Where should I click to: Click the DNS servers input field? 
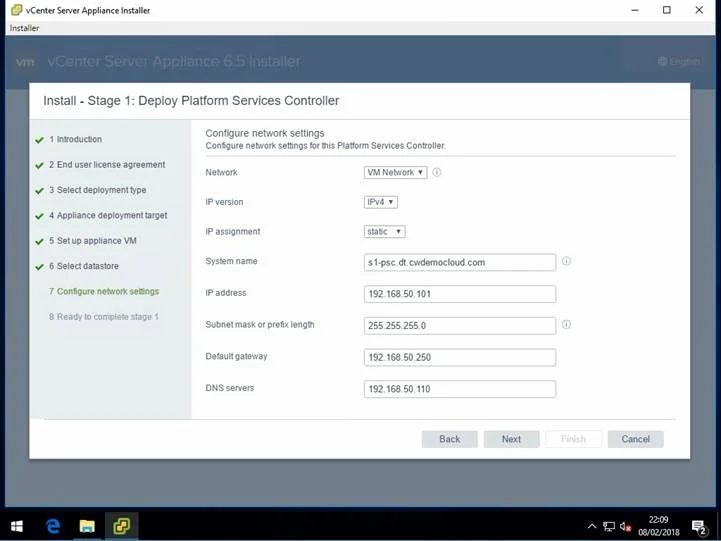[460, 389]
